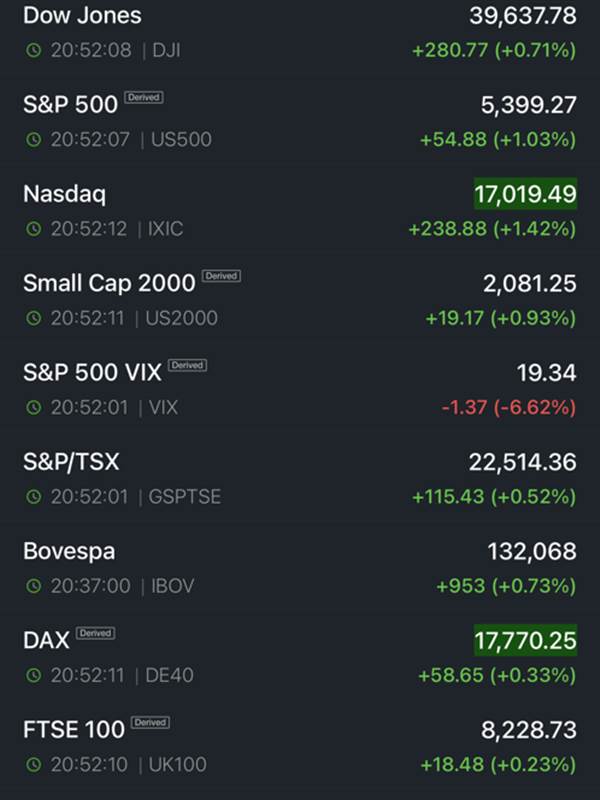Screen dimensions: 600x800
Task: Click the clock icon beside the S&P/TSX timestamp
Action: coord(34,496)
